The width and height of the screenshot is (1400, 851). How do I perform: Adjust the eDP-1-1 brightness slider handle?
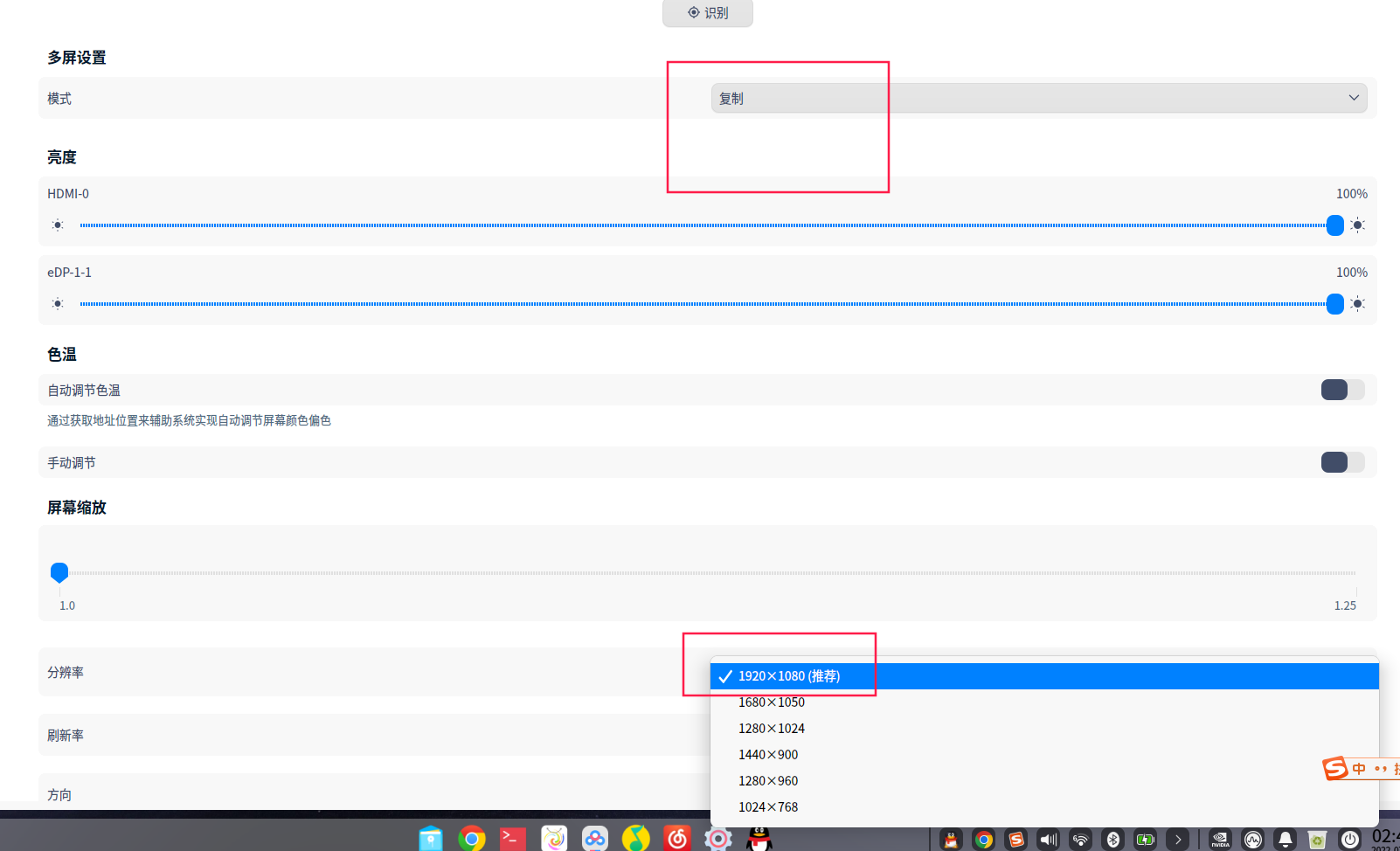point(1334,304)
